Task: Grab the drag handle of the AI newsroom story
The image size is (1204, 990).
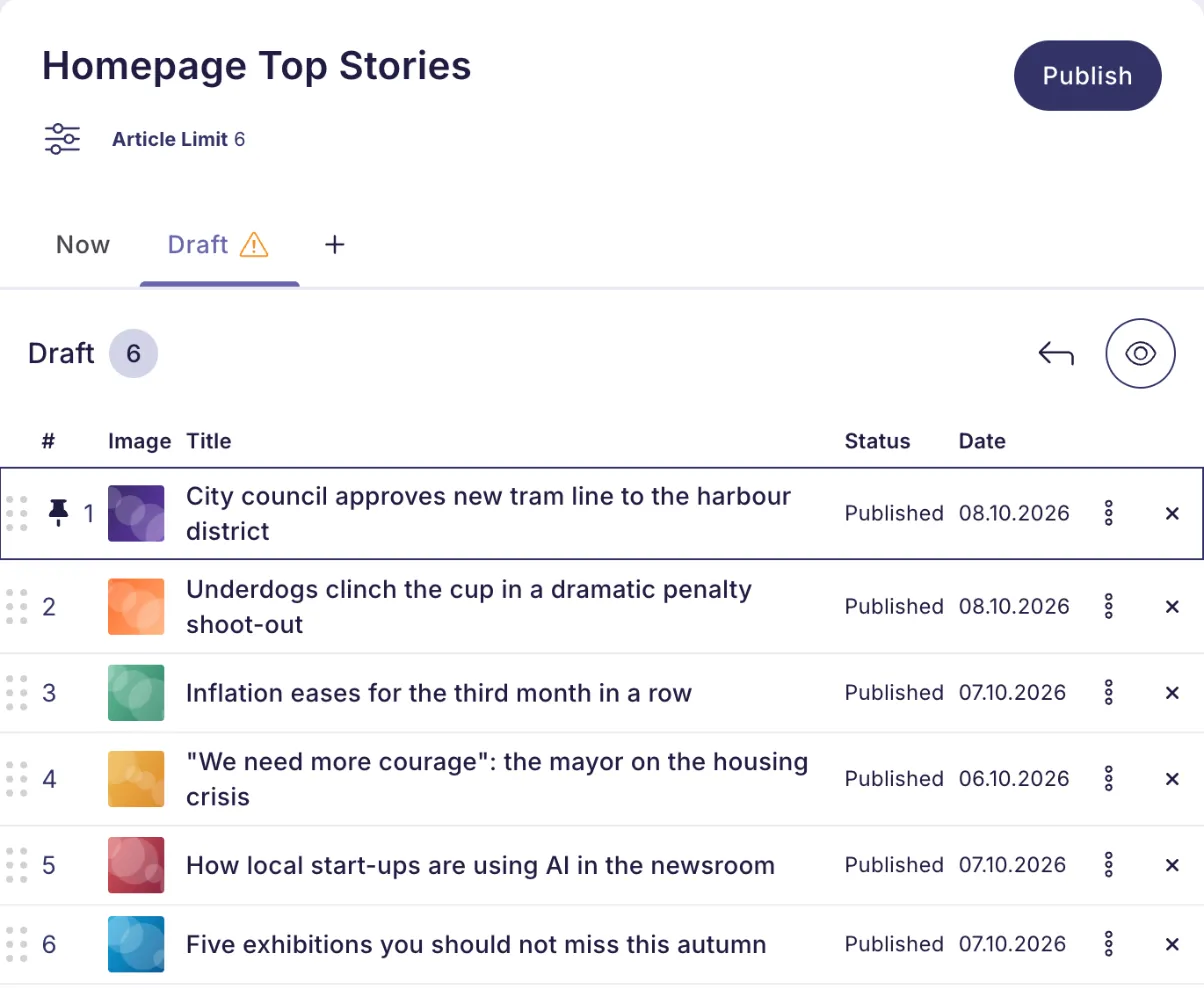Action: tap(16, 865)
